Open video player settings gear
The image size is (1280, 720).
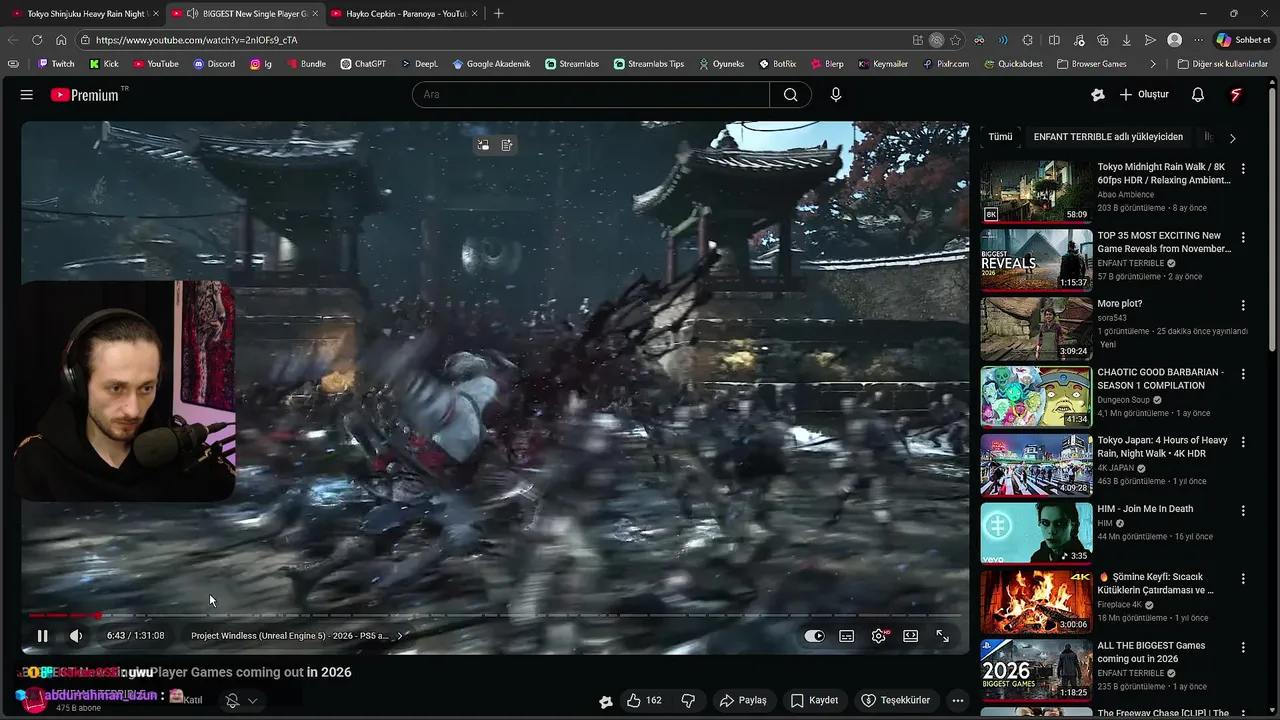coord(879,636)
